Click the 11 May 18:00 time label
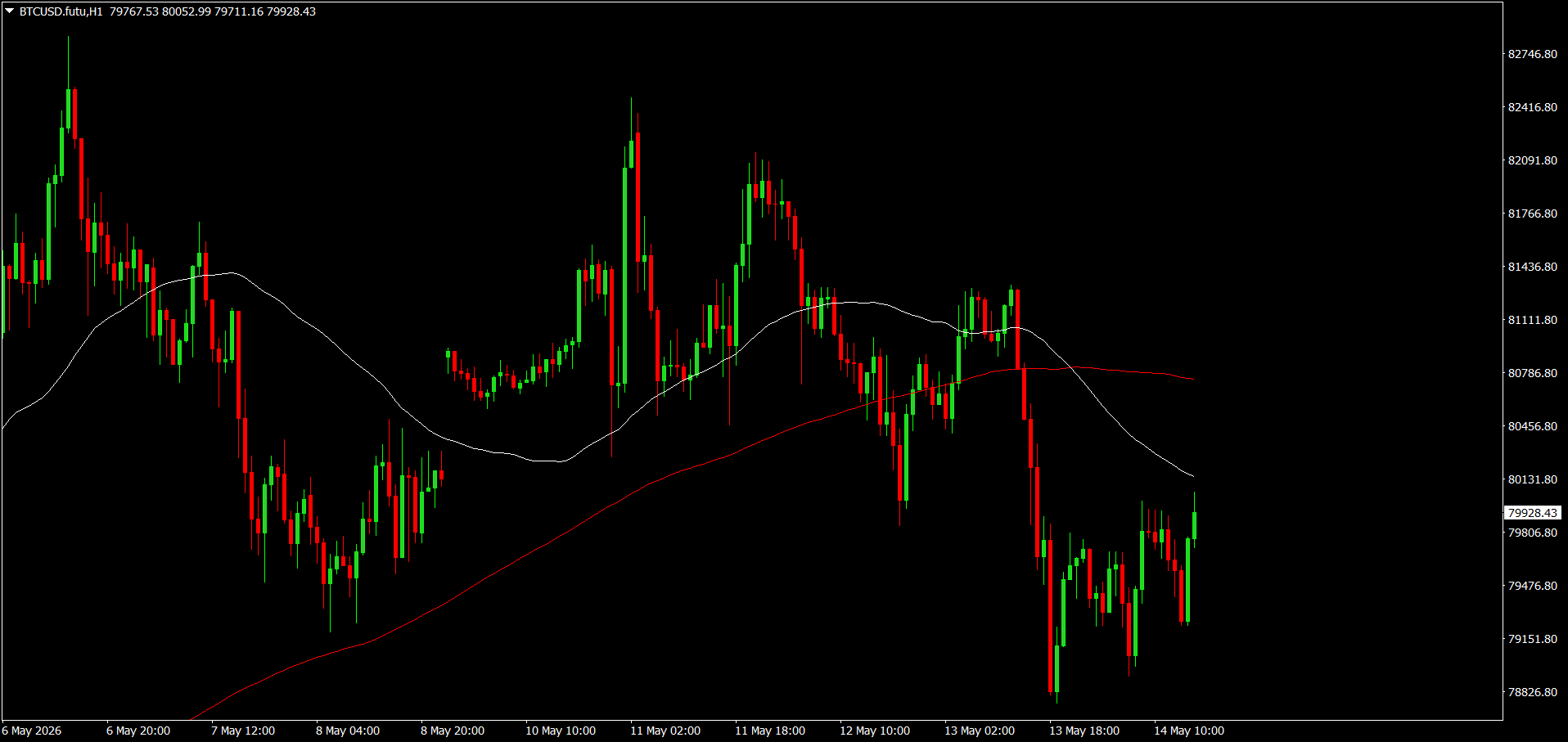Screen dimensions: 1568x742 click(770, 731)
